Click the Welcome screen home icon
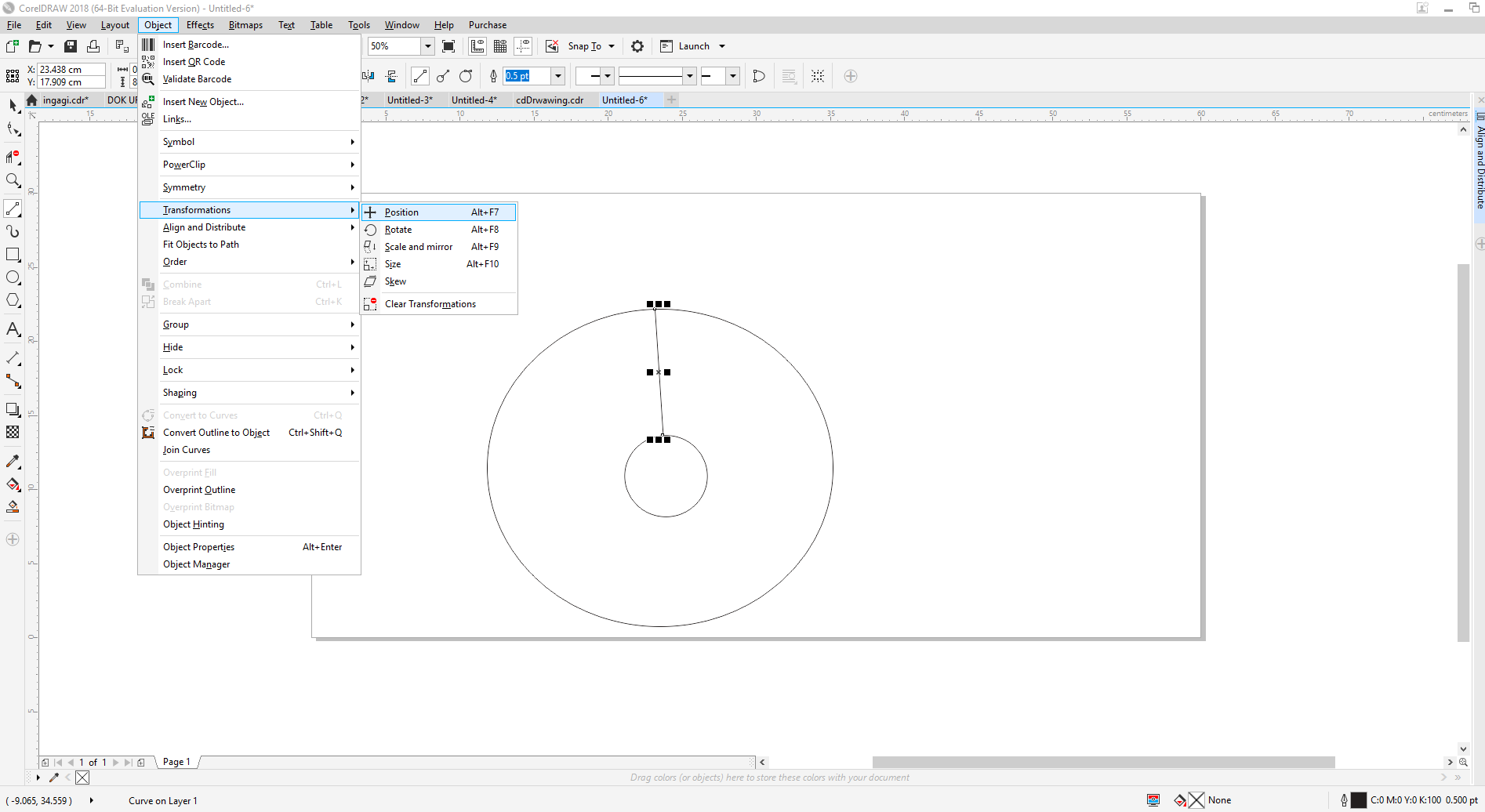The width and height of the screenshot is (1485, 812). (31, 100)
